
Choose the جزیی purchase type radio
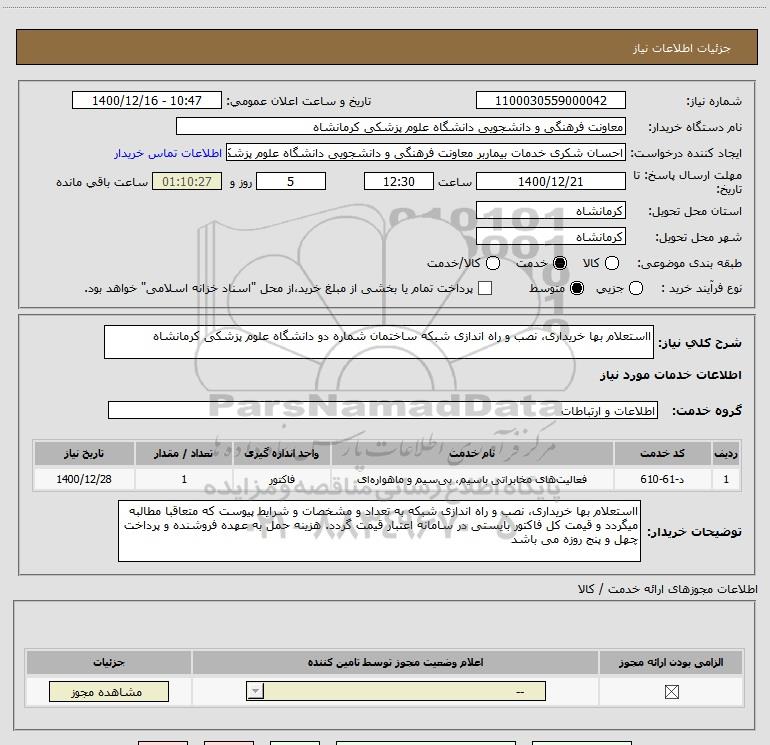[635, 288]
